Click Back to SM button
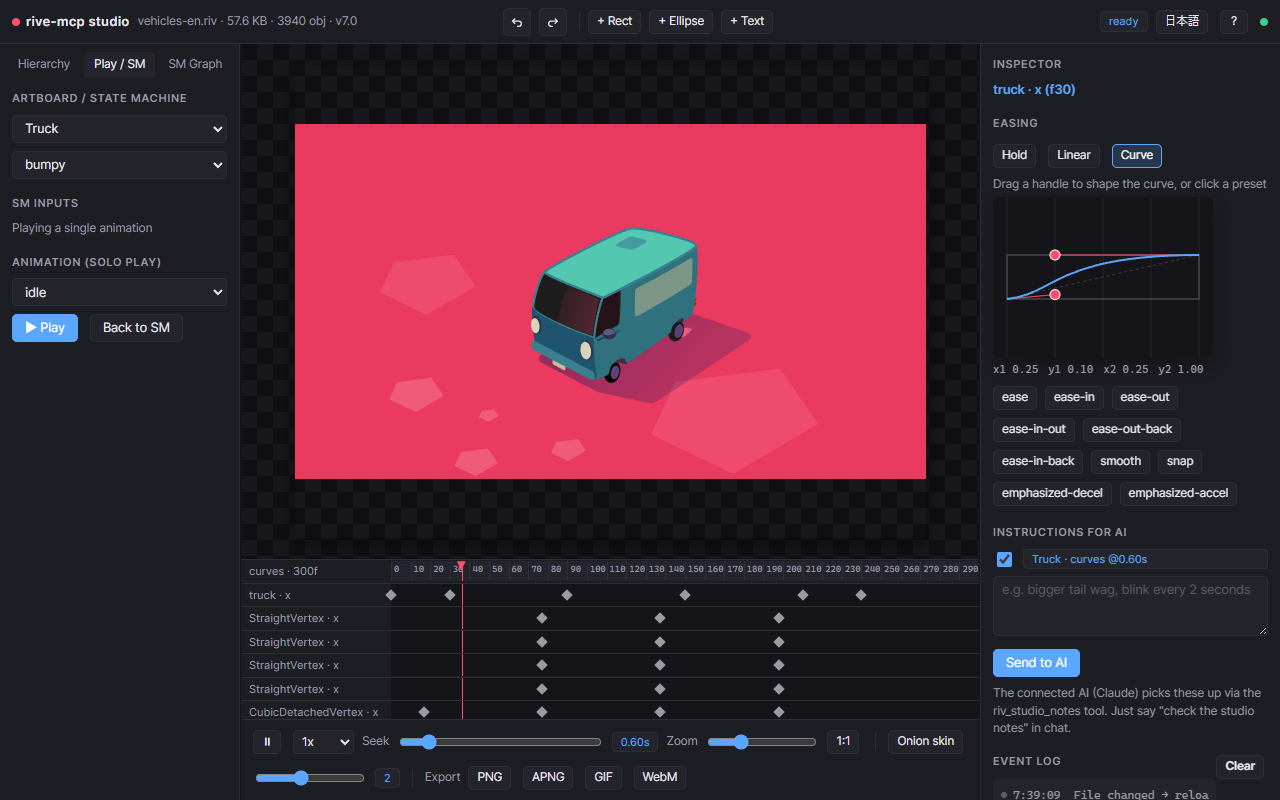This screenshot has width=1280, height=800. pyautogui.click(x=136, y=327)
